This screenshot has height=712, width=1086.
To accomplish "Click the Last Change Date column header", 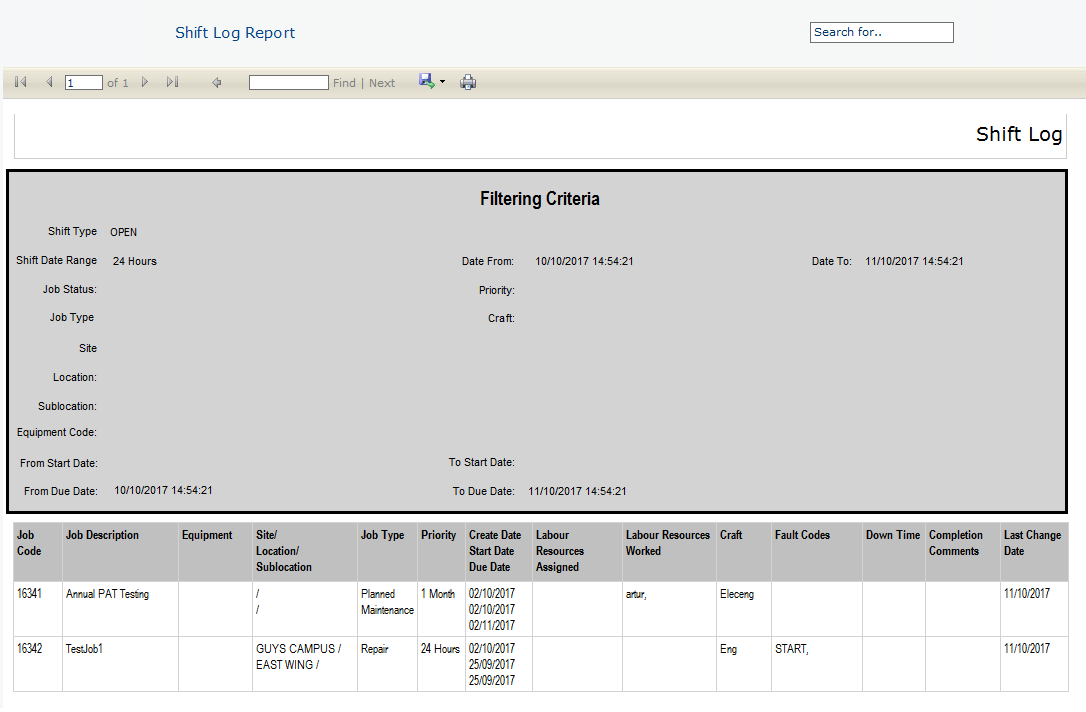I will click(x=1032, y=543).
